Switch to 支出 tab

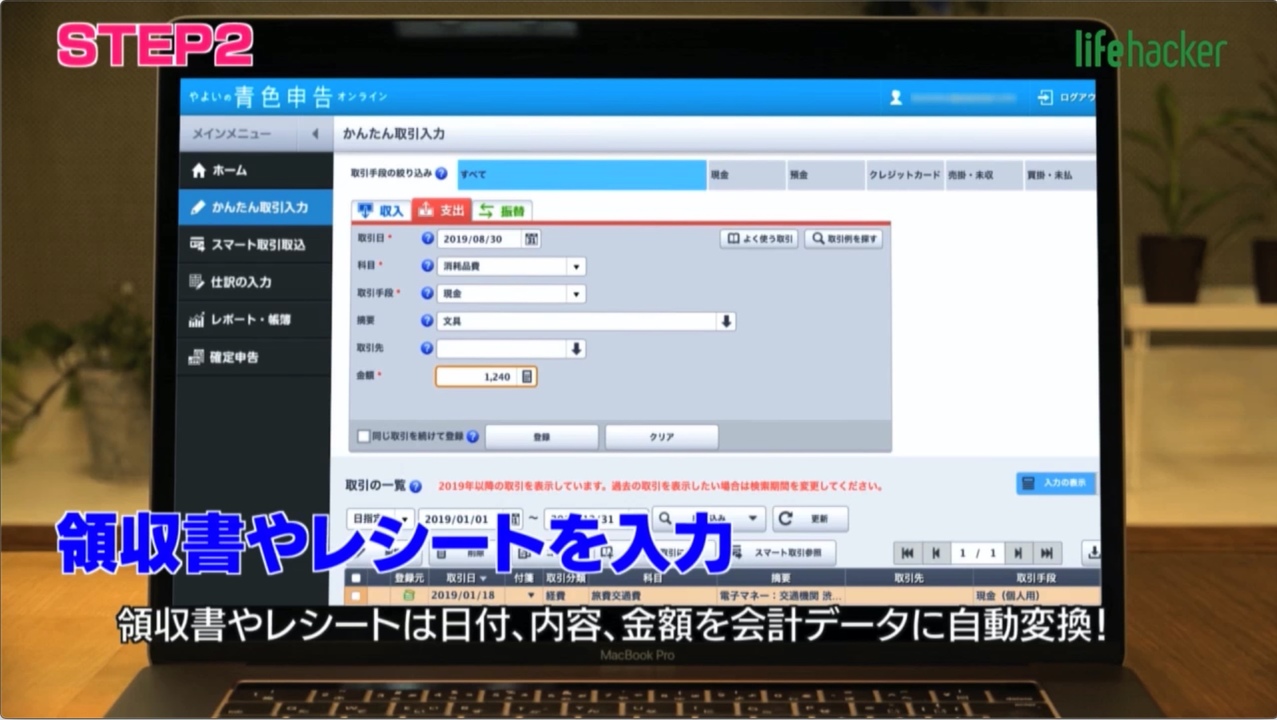441,211
